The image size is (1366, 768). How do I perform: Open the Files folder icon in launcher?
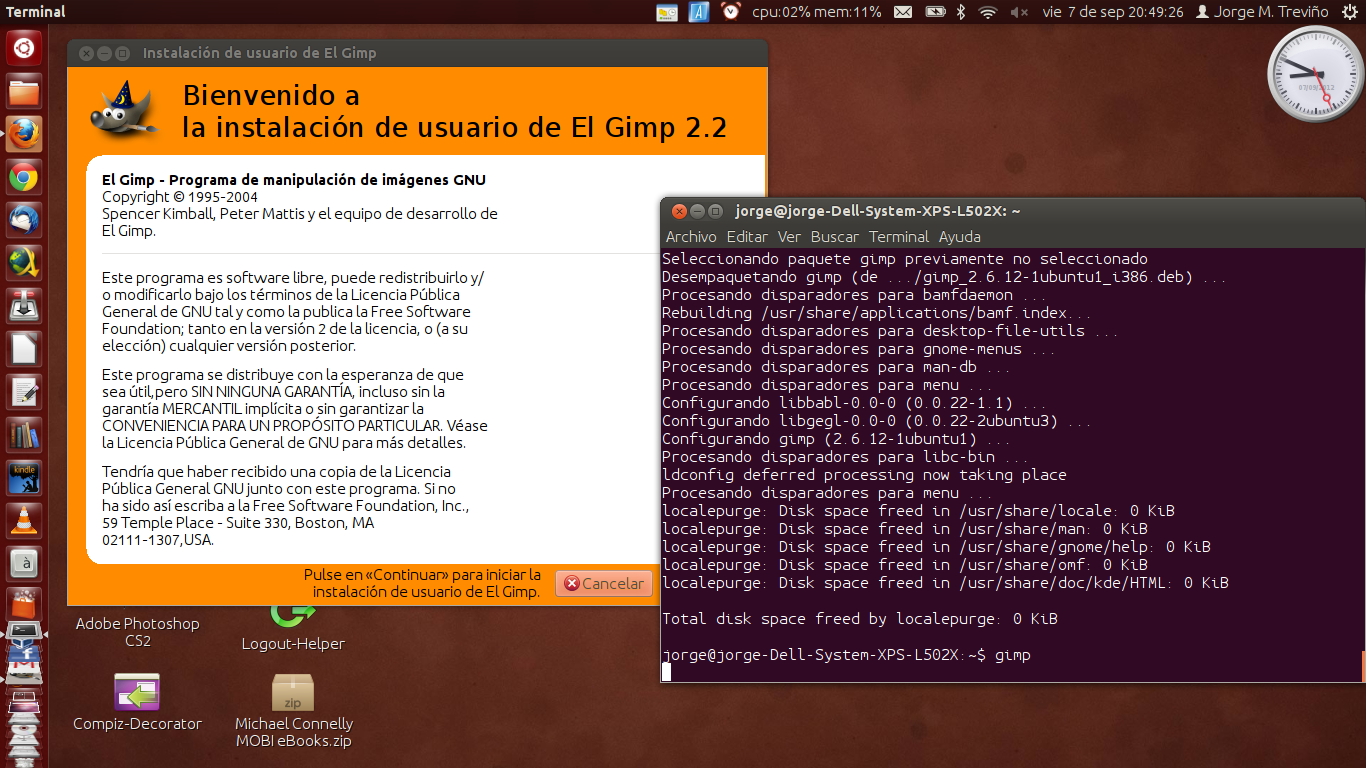click(24, 92)
